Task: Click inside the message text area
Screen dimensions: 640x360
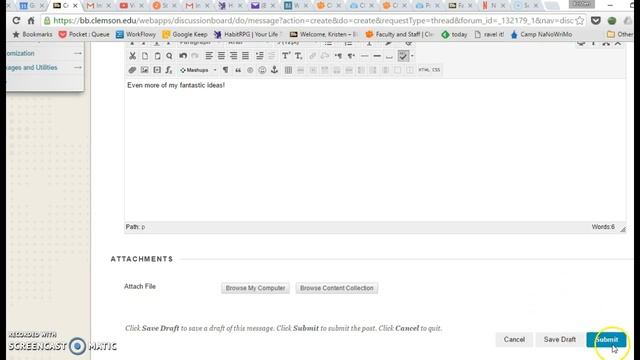Action: 375,151
